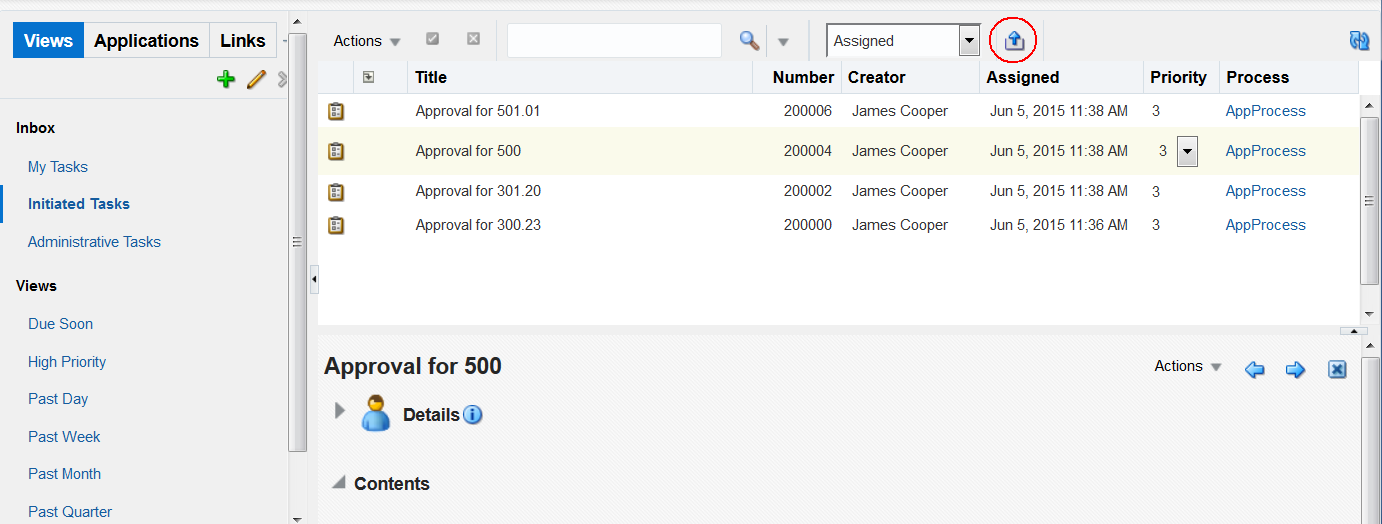Click the Details info icon
Image resolution: width=1382 pixels, height=524 pixels.
(473, 414)
